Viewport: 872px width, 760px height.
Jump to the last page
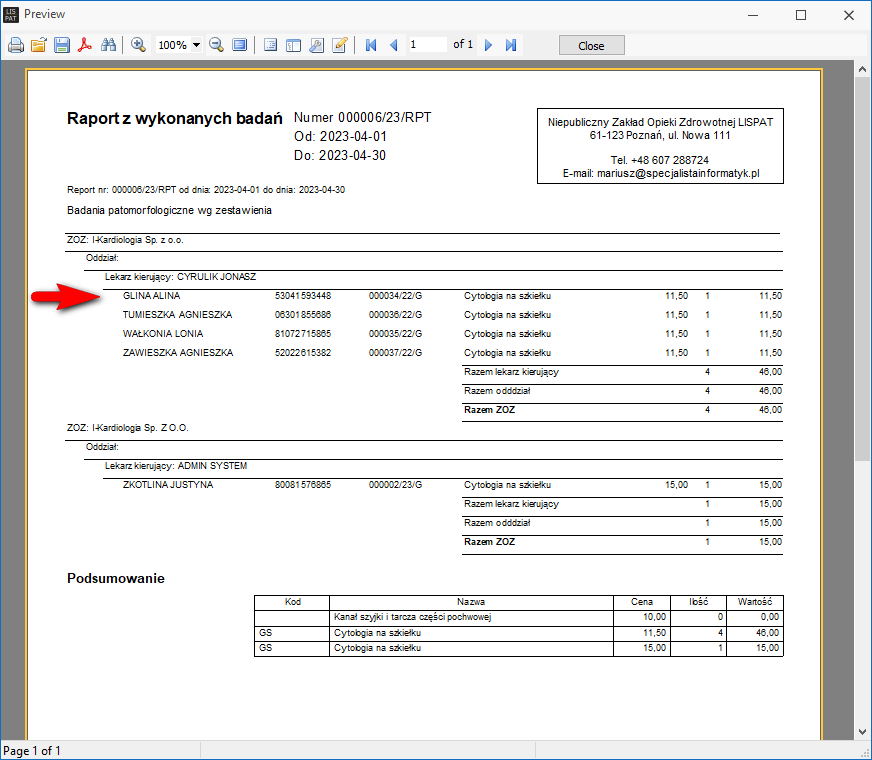pyautogui.click(x=510, y=45)
